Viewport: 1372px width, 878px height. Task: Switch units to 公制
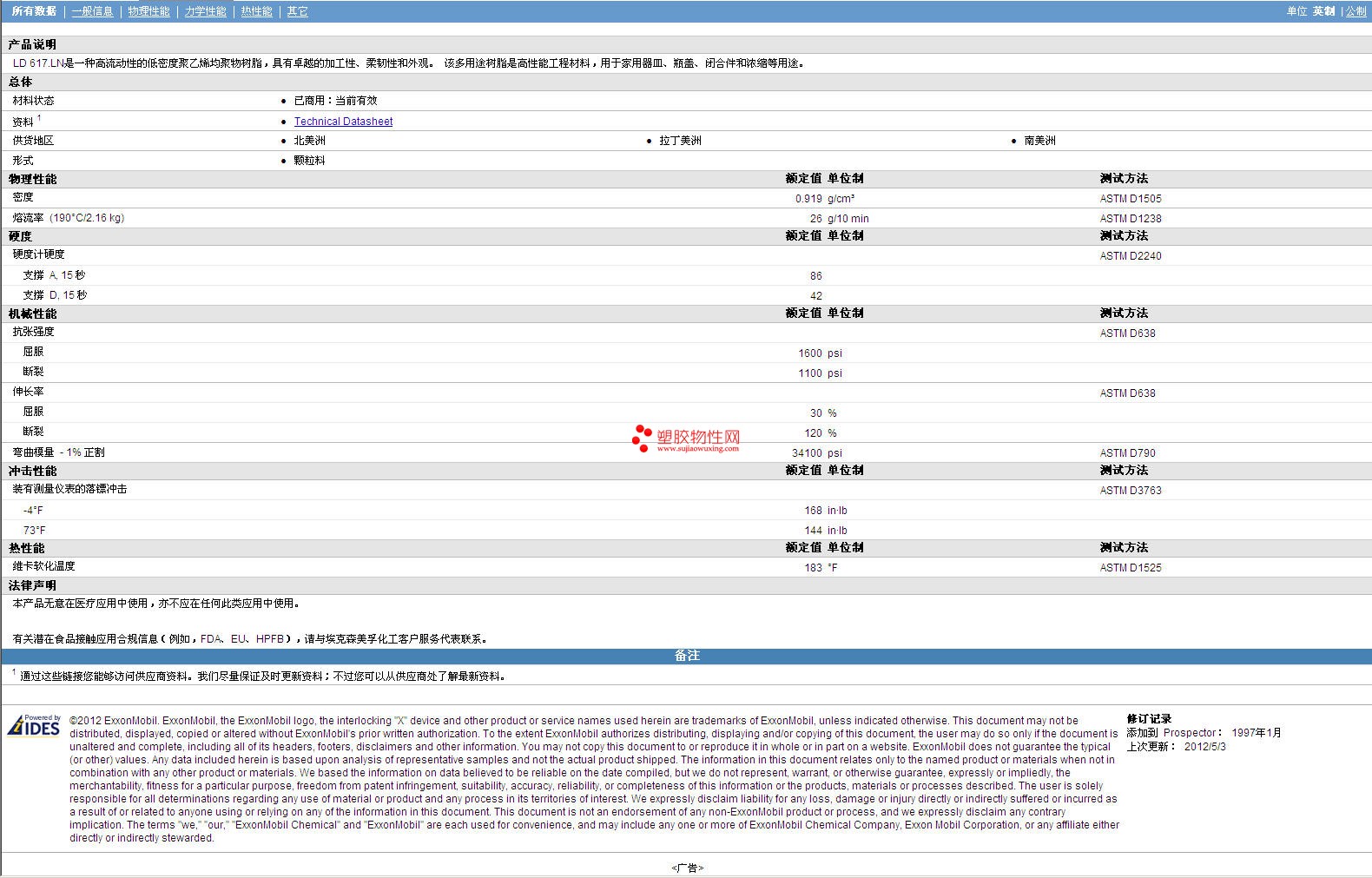coord(1356,11)
